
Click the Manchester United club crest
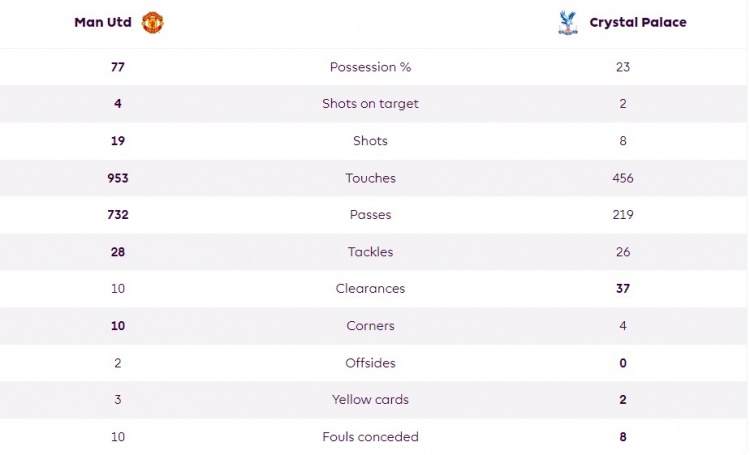pos(153,22)
